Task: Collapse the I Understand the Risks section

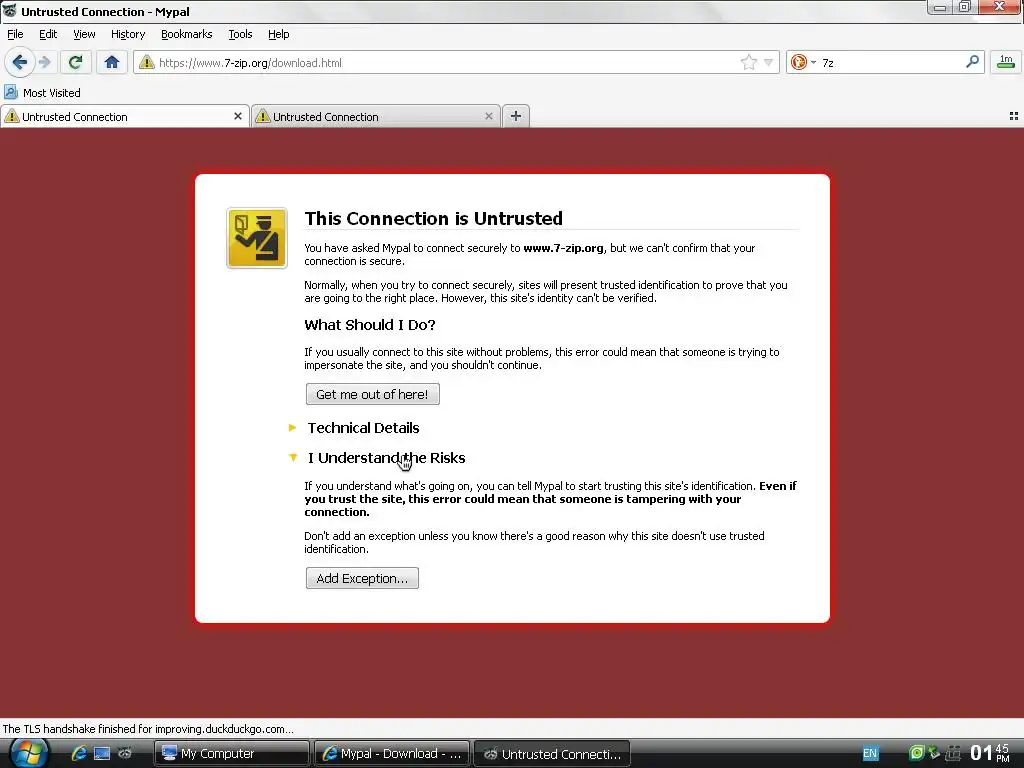Action: (386, 458)
